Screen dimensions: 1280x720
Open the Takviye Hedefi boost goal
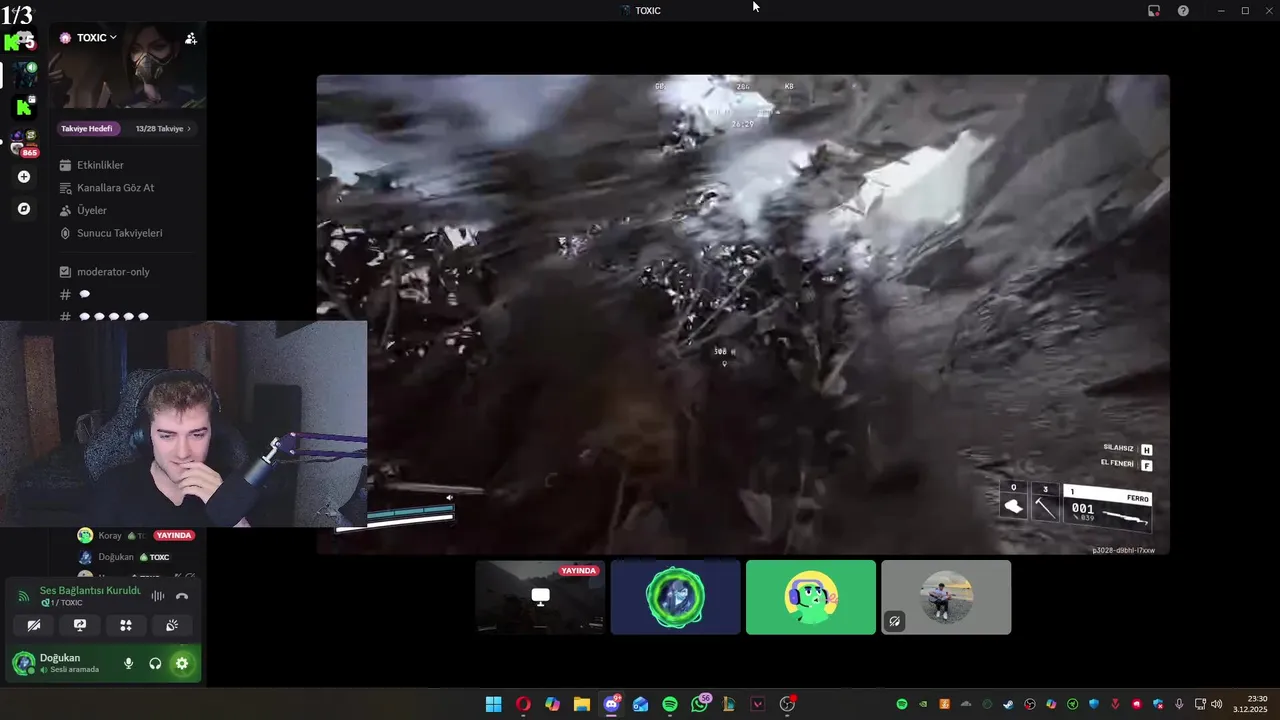click(x=87, y=128)
